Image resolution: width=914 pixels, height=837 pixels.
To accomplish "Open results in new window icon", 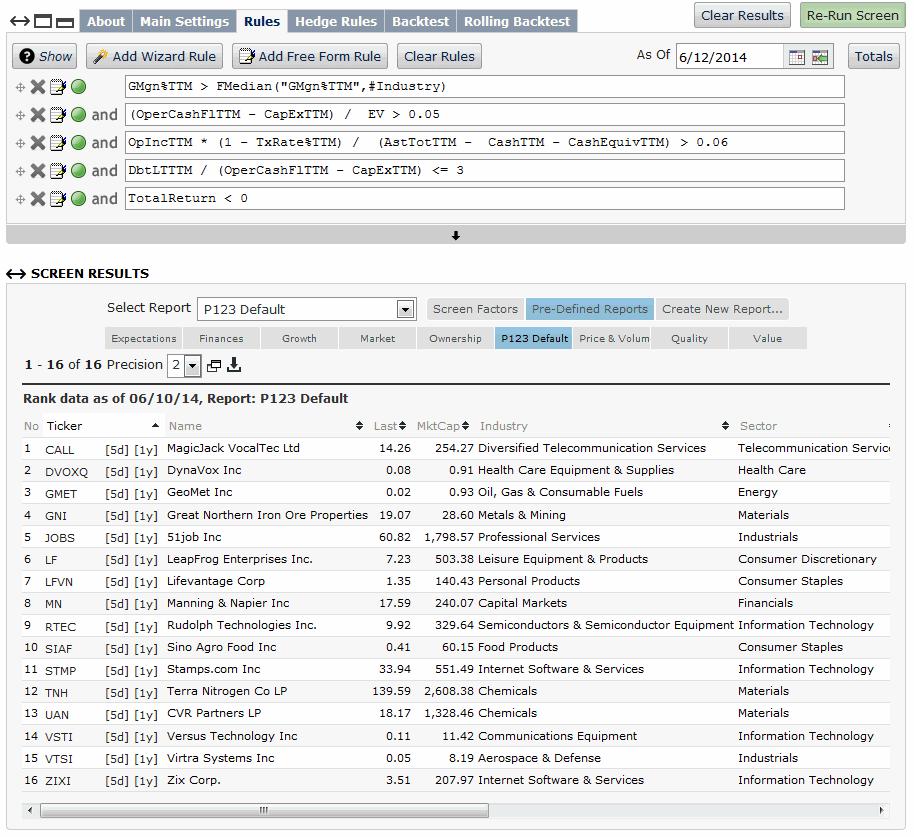I will (x=214, y=365).
